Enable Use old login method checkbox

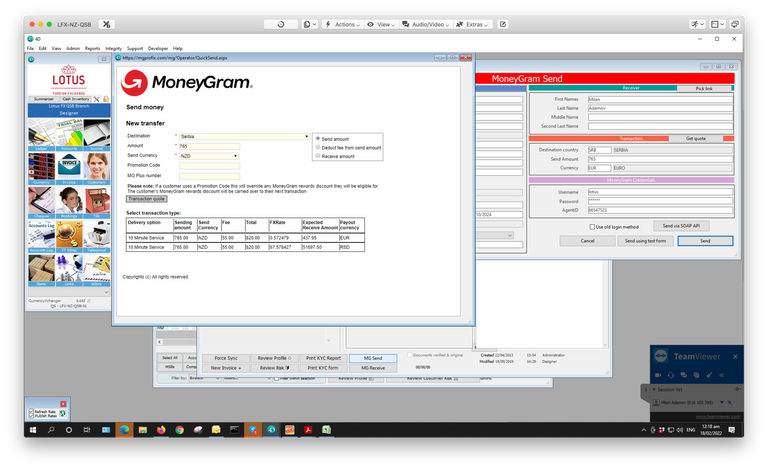(x=592, y=227)
